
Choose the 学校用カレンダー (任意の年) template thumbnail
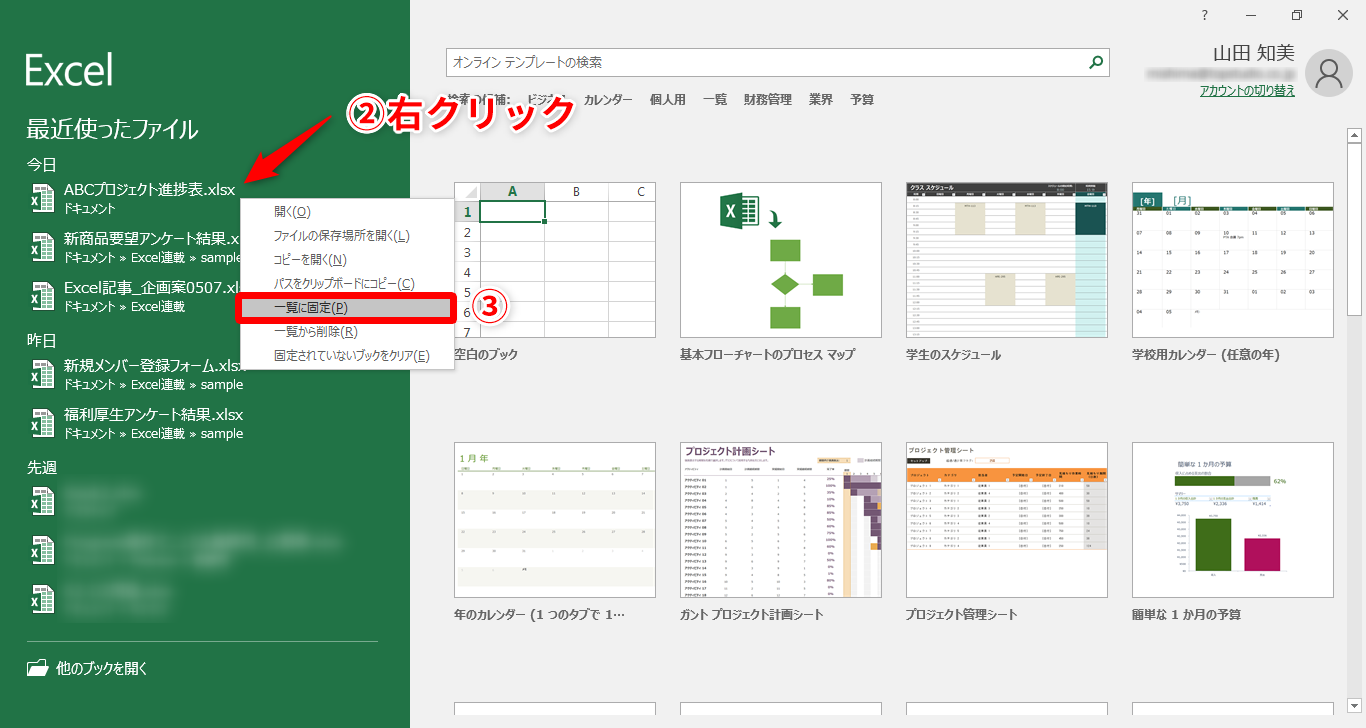click(1233, 260)
